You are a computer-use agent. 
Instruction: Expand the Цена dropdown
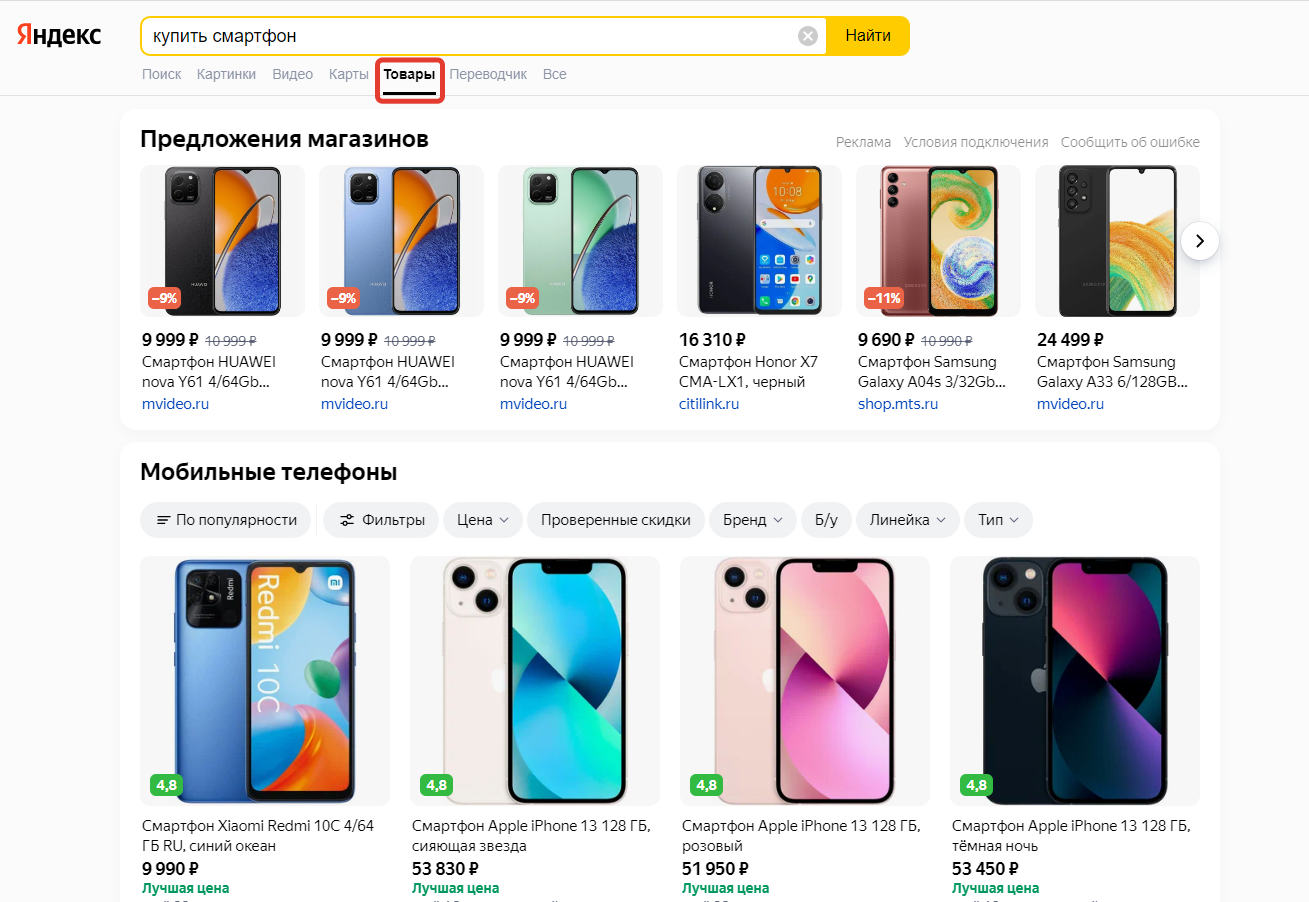[483, 520]
